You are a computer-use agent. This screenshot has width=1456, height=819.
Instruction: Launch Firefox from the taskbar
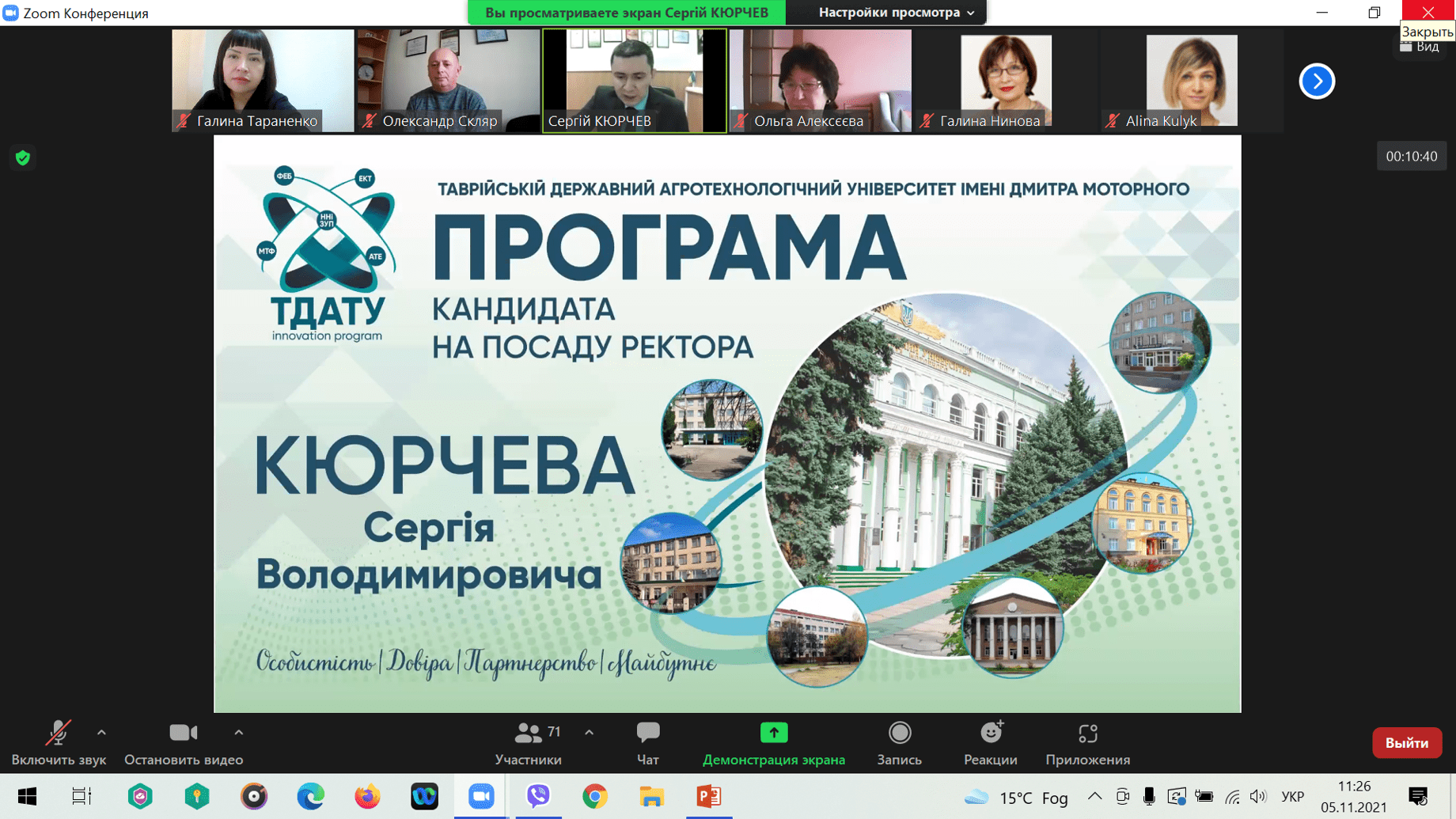tap(367, 796)
